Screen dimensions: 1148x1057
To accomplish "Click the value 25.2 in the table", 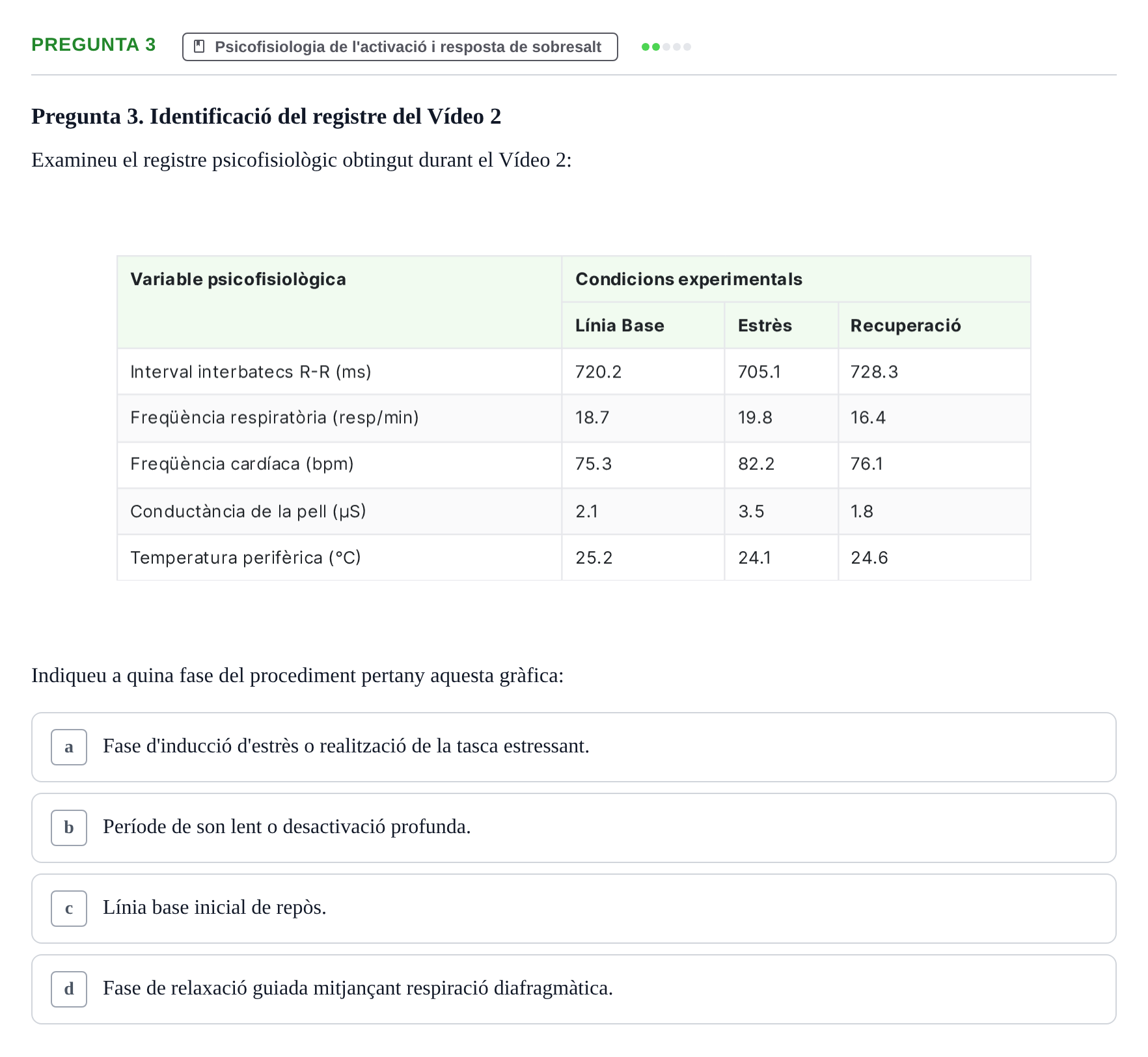I will pos(594,558).
